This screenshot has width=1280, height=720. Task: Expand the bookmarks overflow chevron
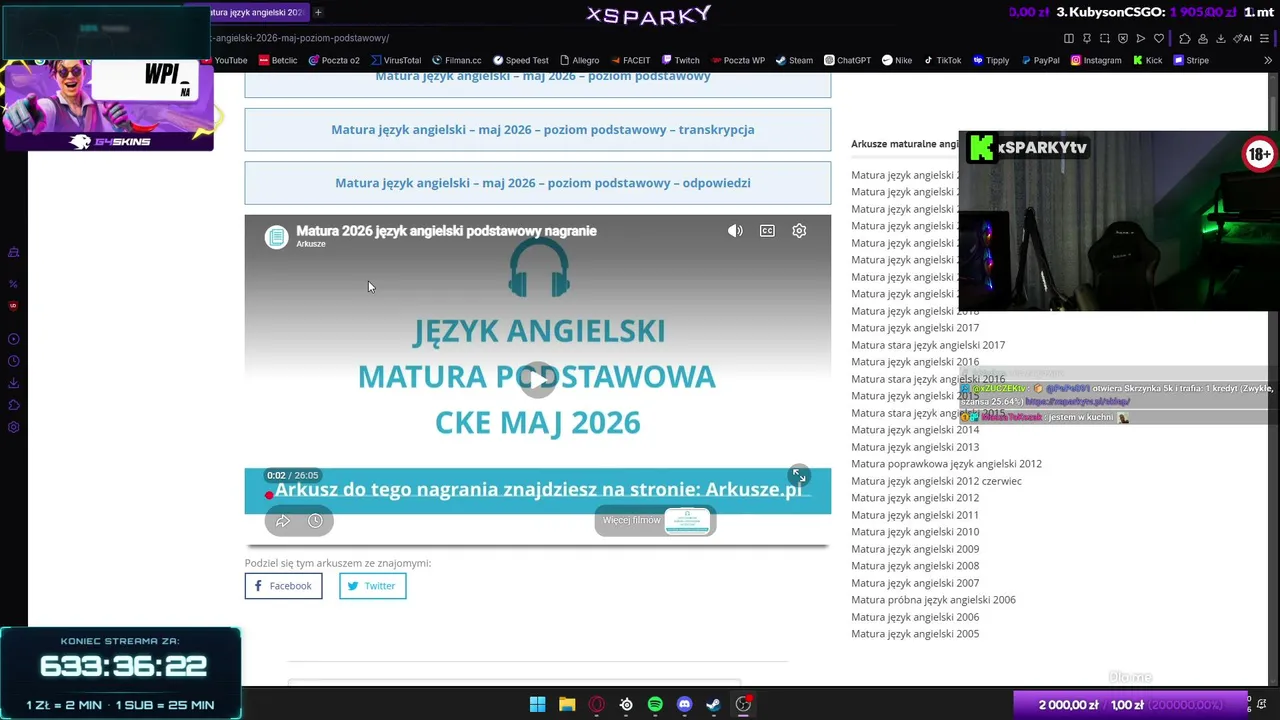1268,60
